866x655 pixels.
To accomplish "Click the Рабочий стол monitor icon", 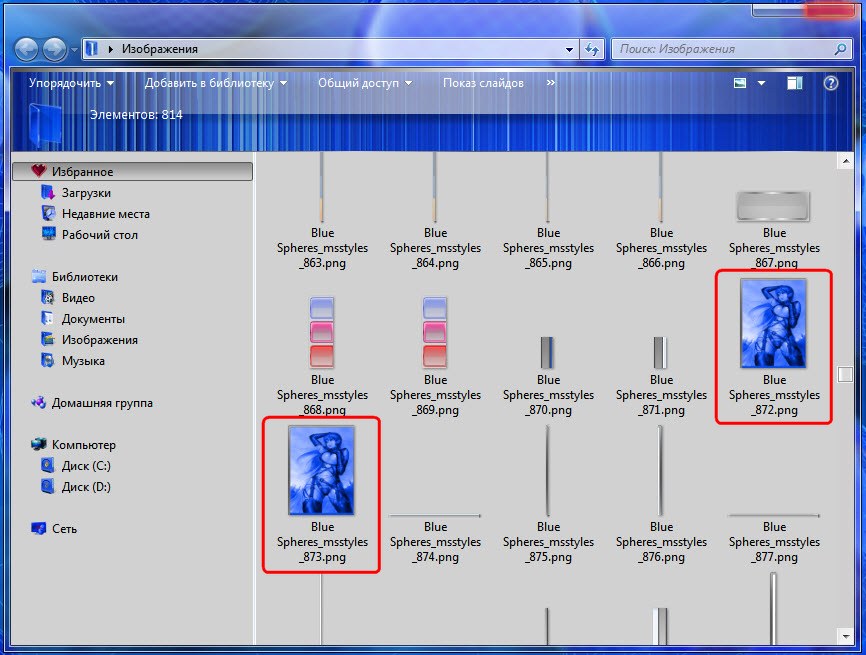I will click(49, 234).
